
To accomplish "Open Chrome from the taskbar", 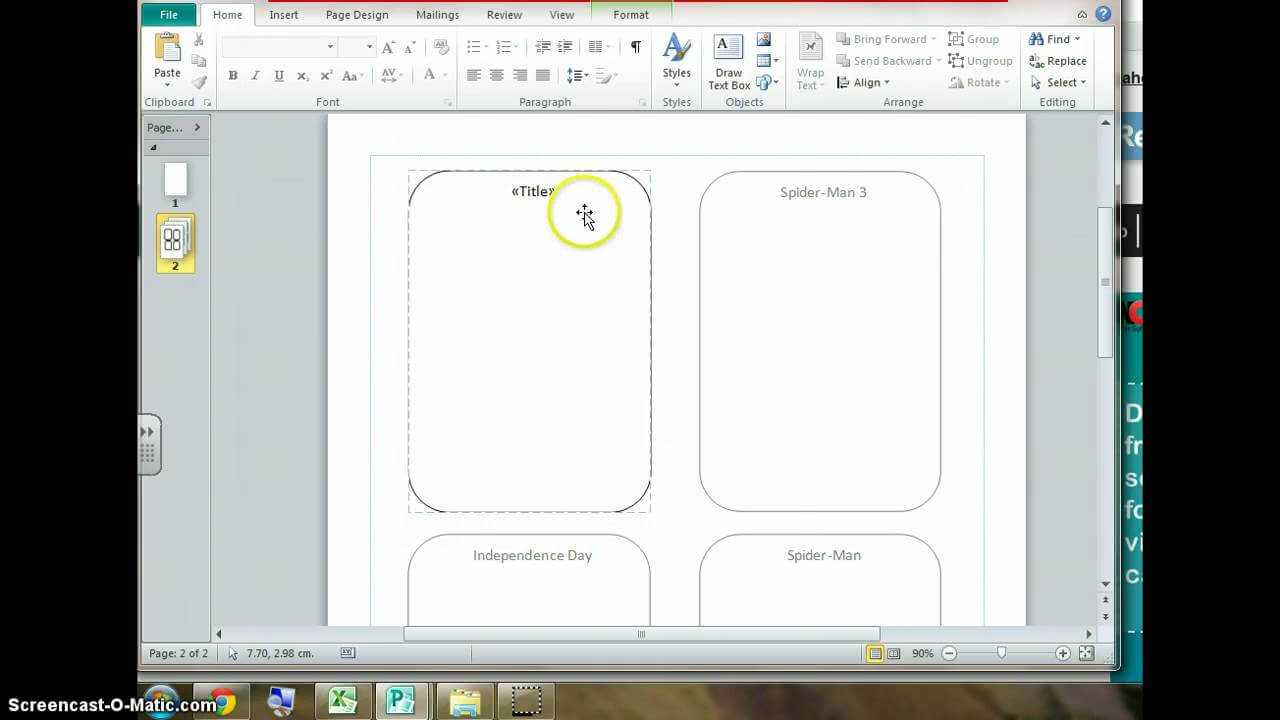I will (x=221, y=701).
